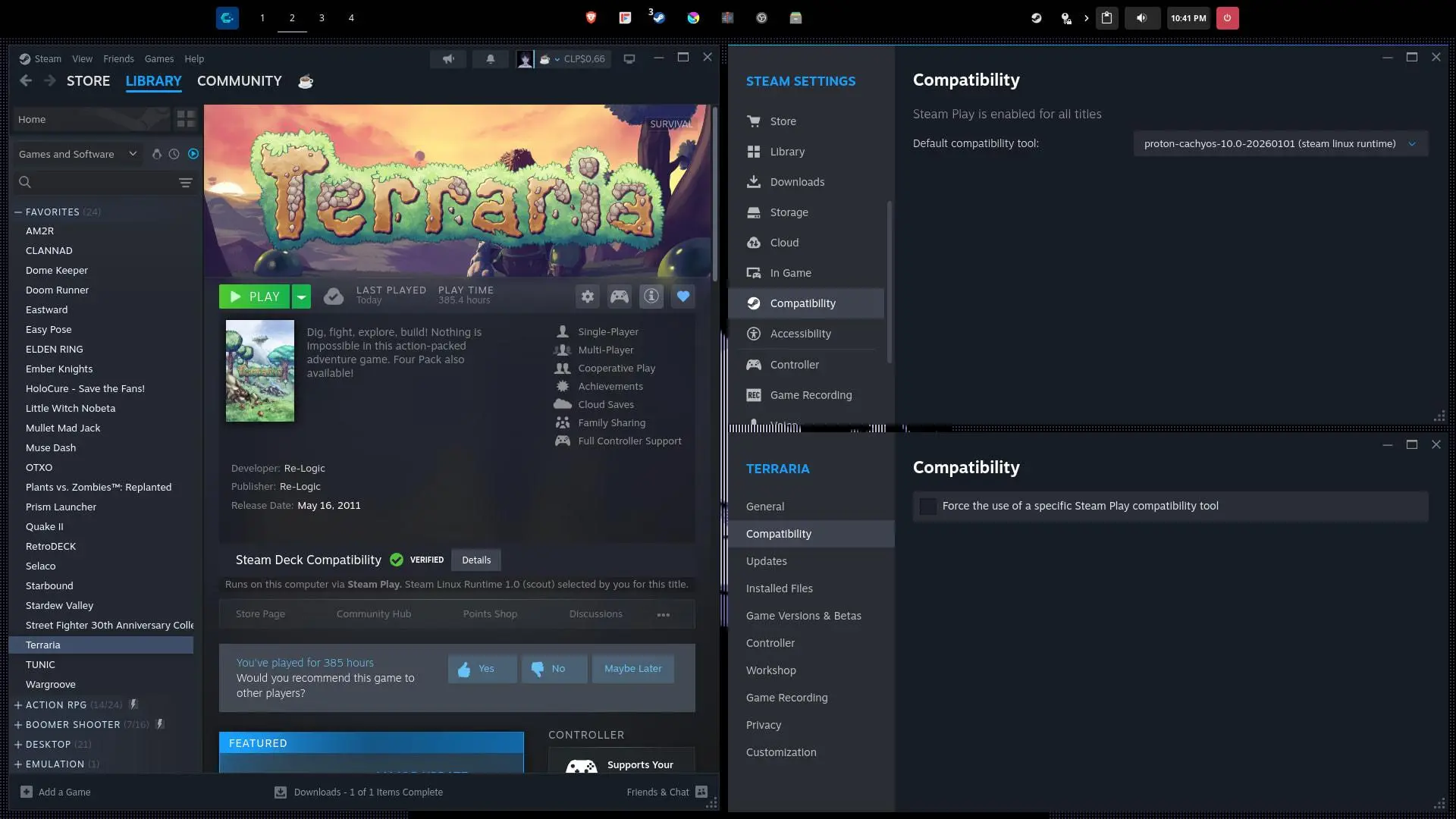
Task: Click the green verified checkmark badge
Action: click(397, 560)
